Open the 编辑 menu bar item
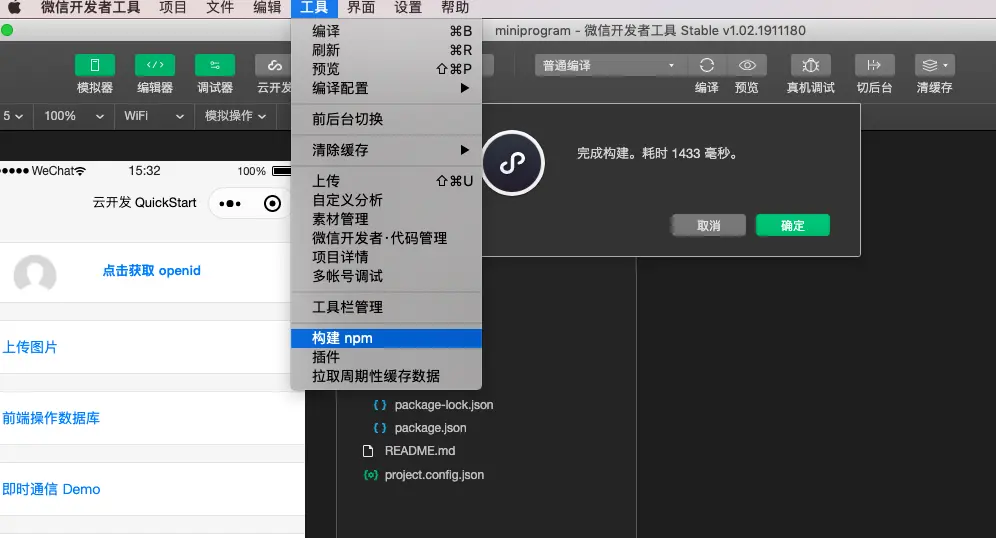The image size is (996, 538). [267, 8]
